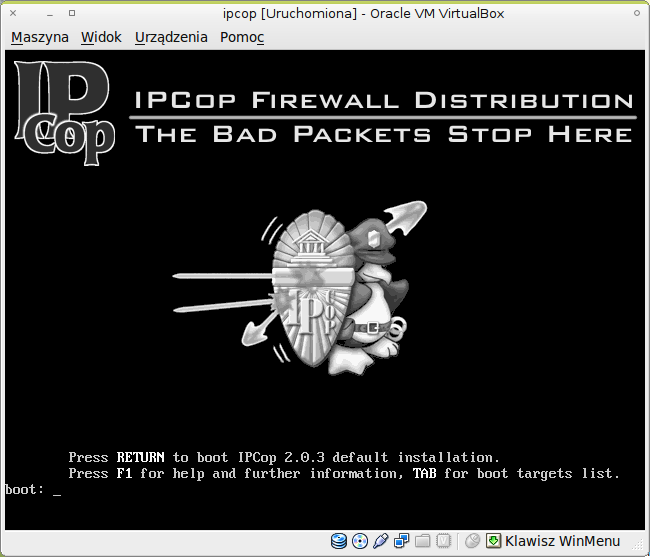The width and height of the screenshot is (650, 557).
Task: Click the USB devices status icon
Action: point(381,542)
